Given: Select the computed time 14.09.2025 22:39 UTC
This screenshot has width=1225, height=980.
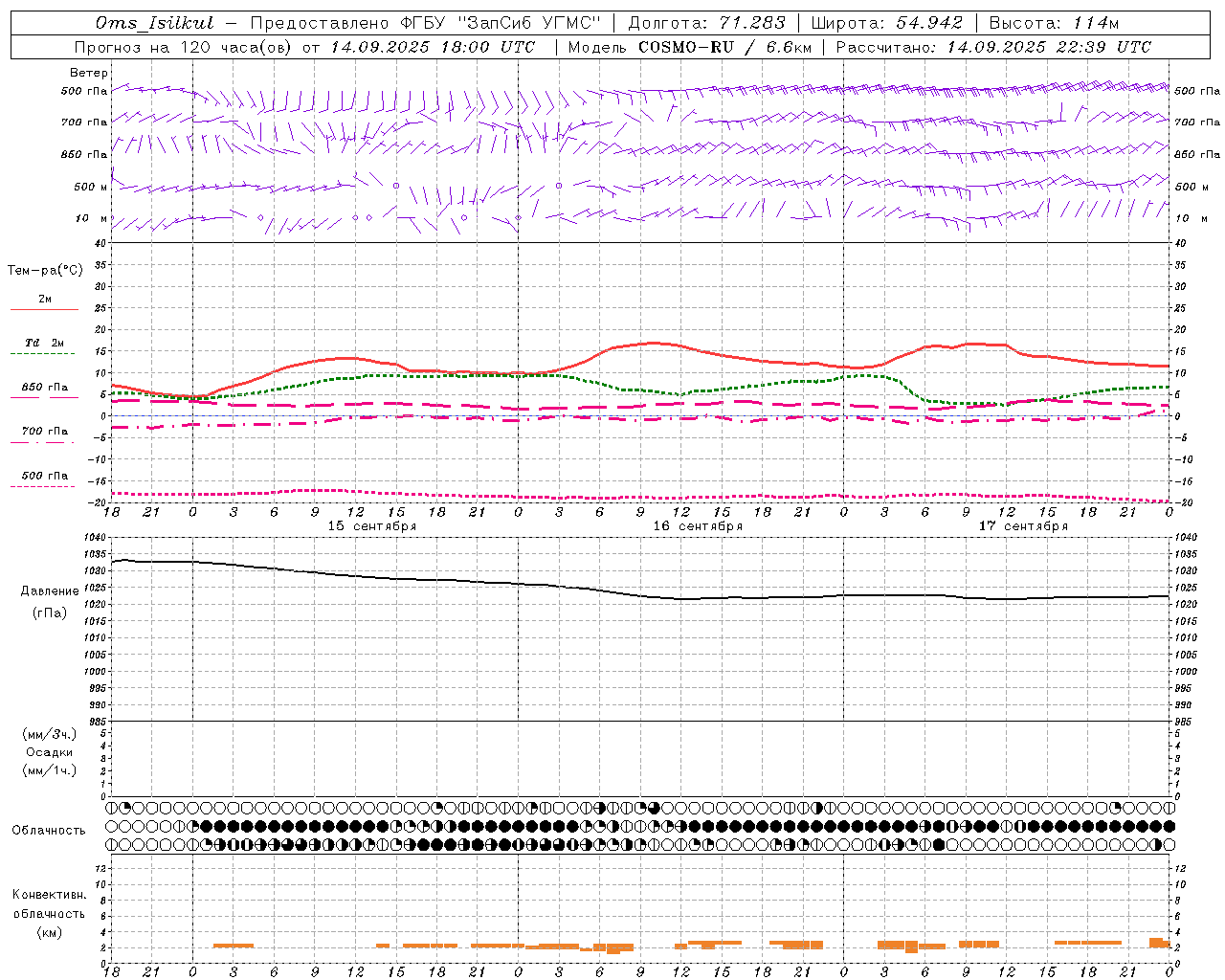Looking at the screenshot, I should (1049, 47).
